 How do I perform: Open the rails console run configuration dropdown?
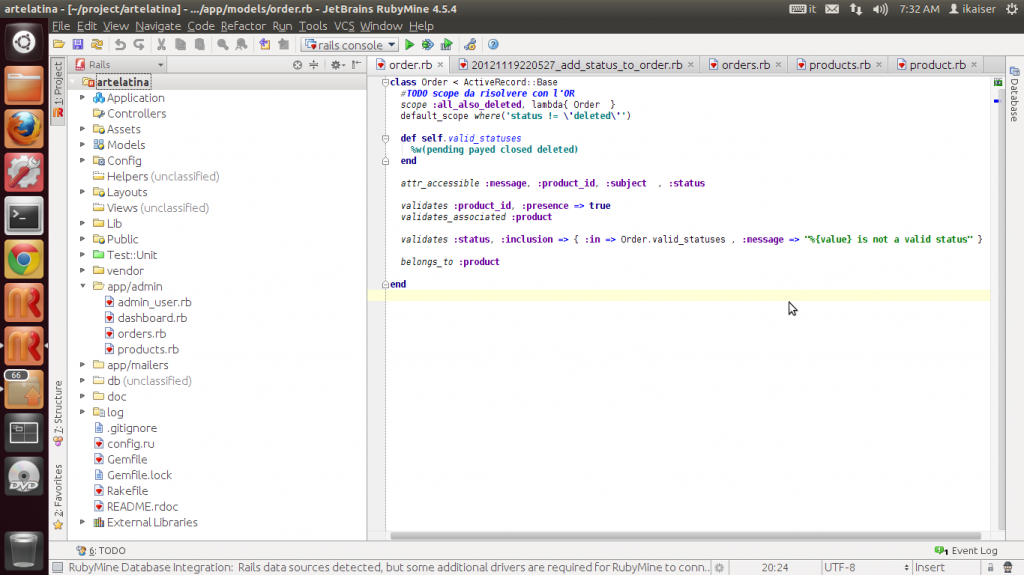350,45
